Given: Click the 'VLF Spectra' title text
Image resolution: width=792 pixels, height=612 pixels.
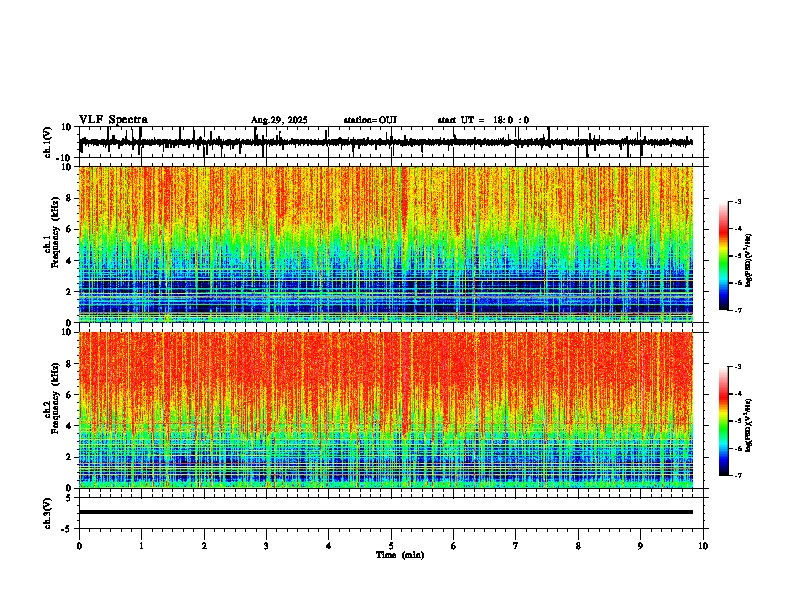Looking at the screenshot, I should pyautogui.click(x=113, y=120).
